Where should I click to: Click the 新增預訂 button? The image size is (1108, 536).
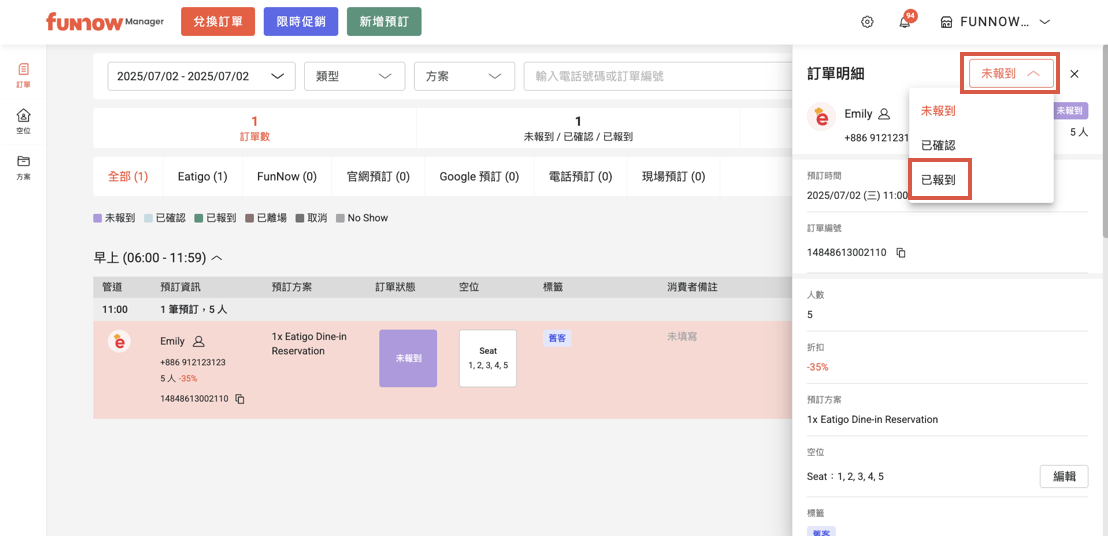pos(384,22)
